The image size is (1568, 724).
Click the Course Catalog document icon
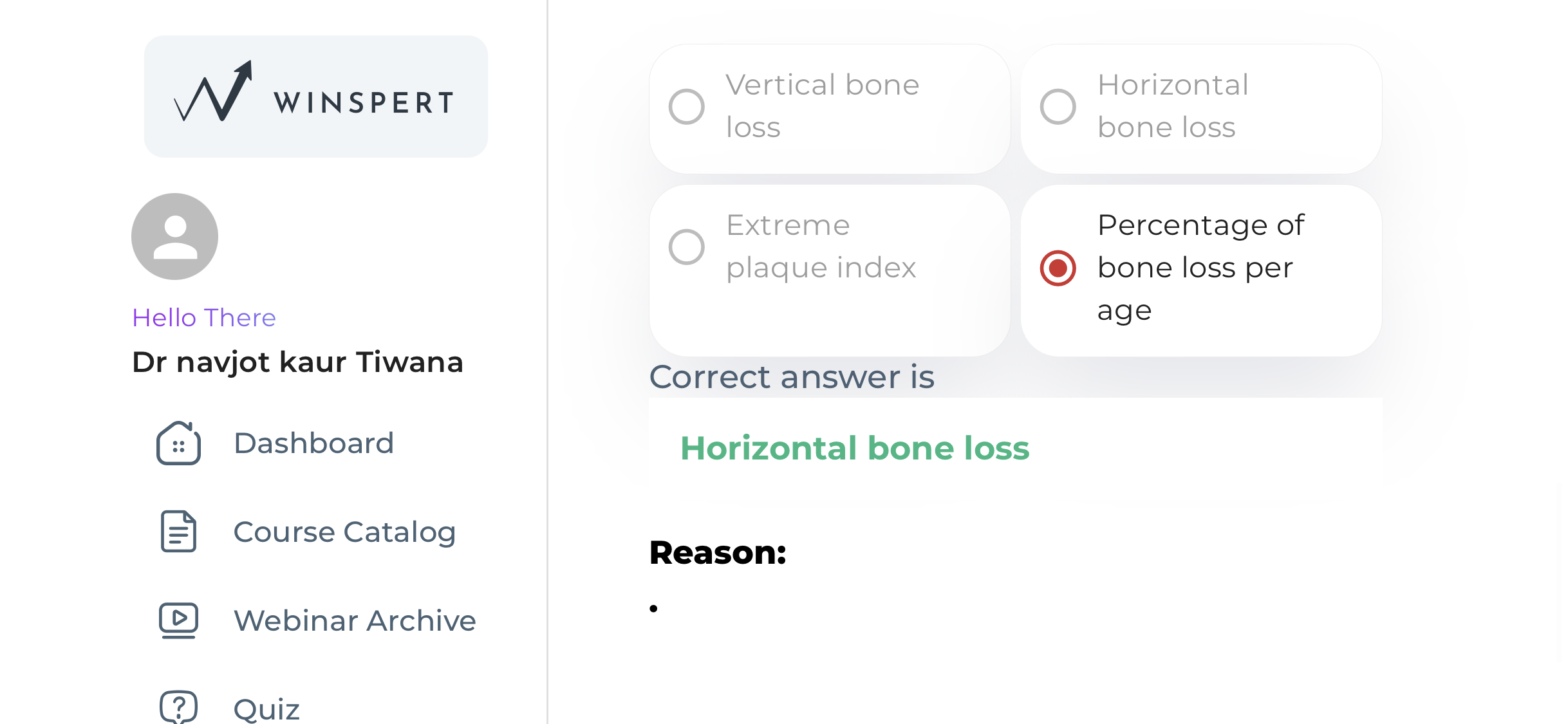click(x=178, y=532)
